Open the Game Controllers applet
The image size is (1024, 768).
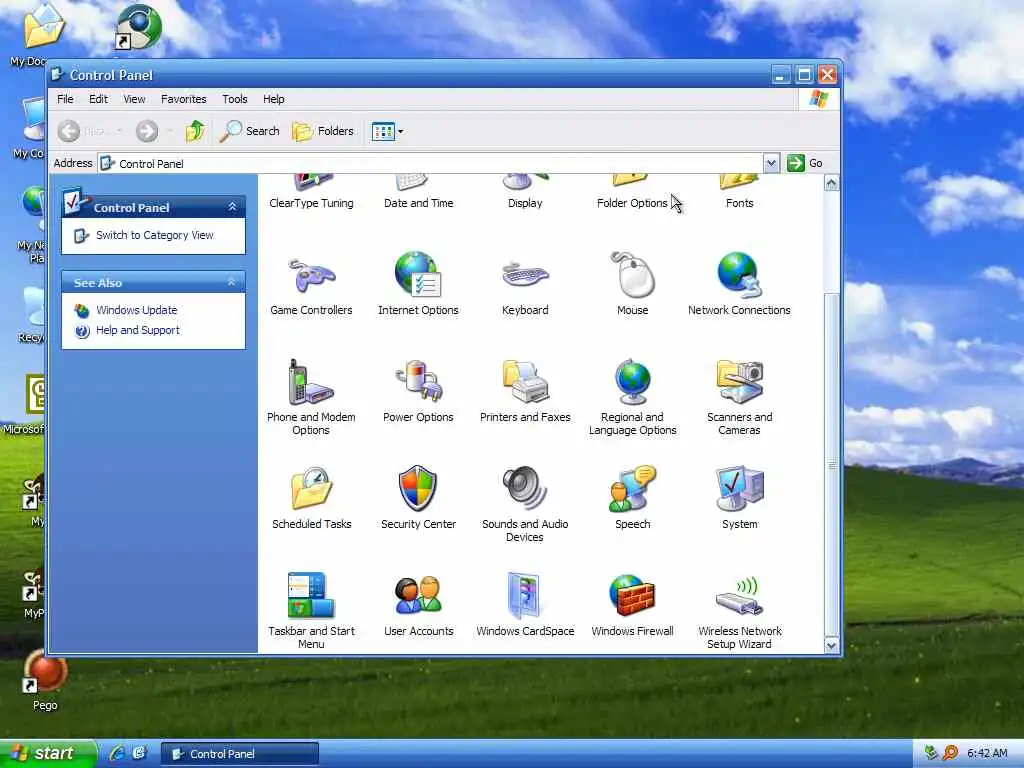tap(312, 276)
